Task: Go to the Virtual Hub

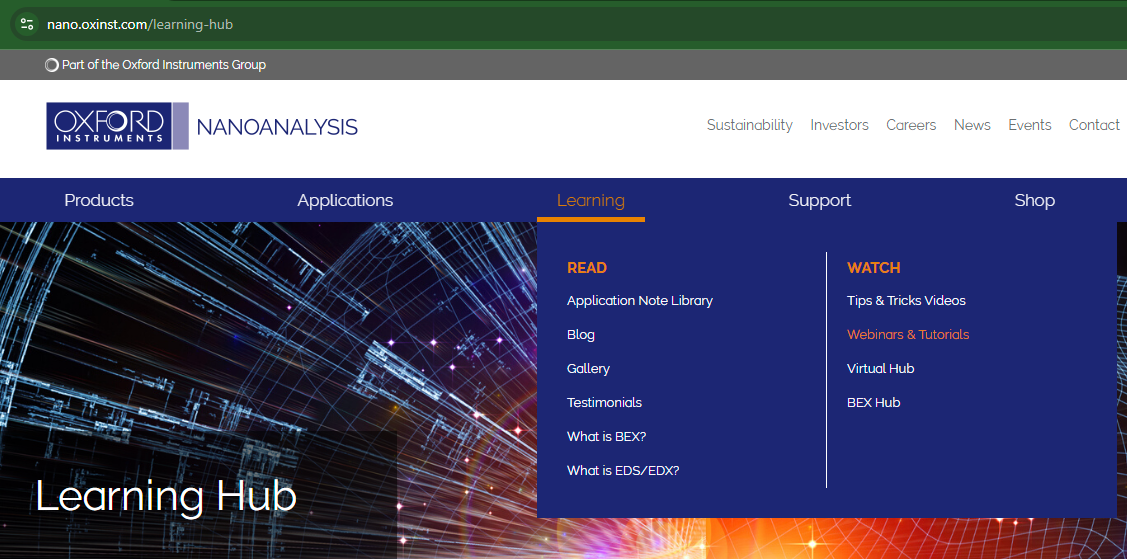Action: (x=880, y=368)
